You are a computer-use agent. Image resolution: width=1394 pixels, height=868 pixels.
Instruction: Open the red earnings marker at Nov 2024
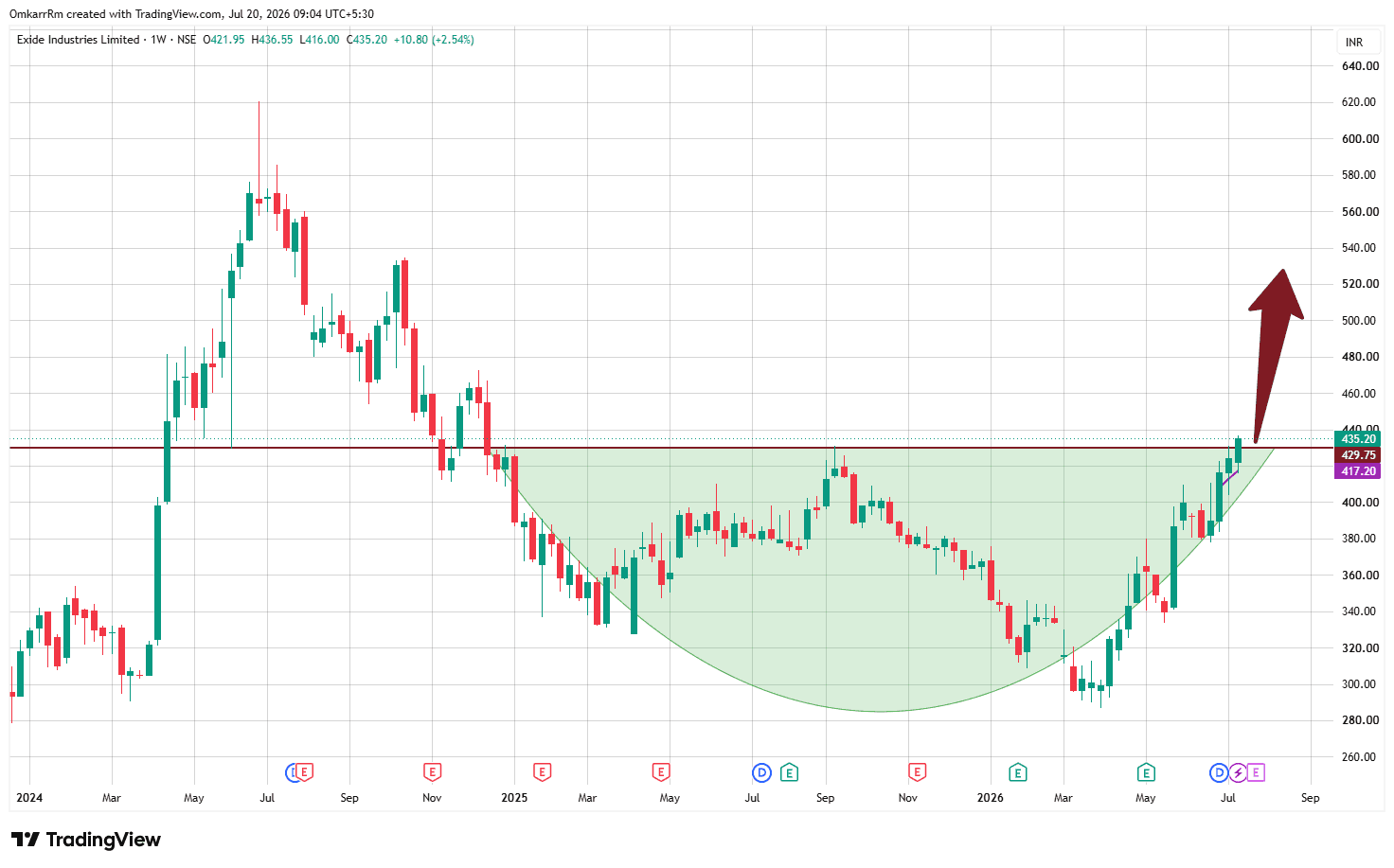pos(433,772)
